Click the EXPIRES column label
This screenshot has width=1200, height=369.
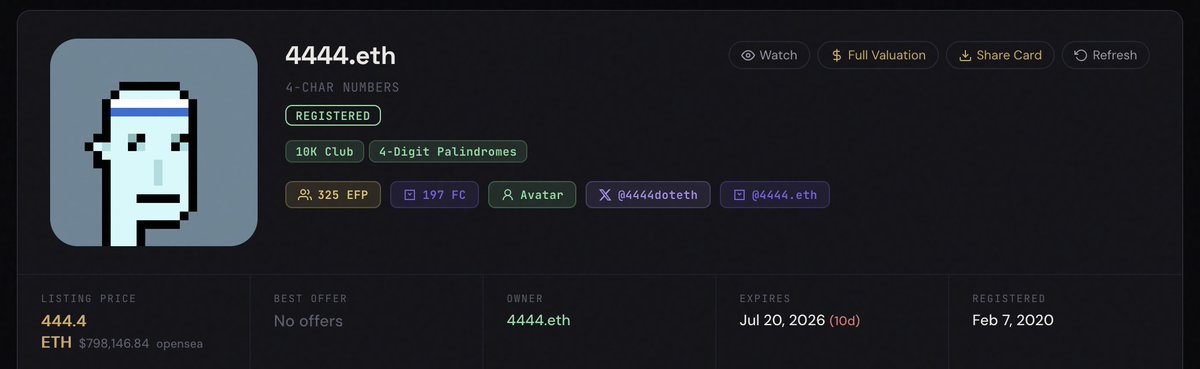click(x=765, y=298)
